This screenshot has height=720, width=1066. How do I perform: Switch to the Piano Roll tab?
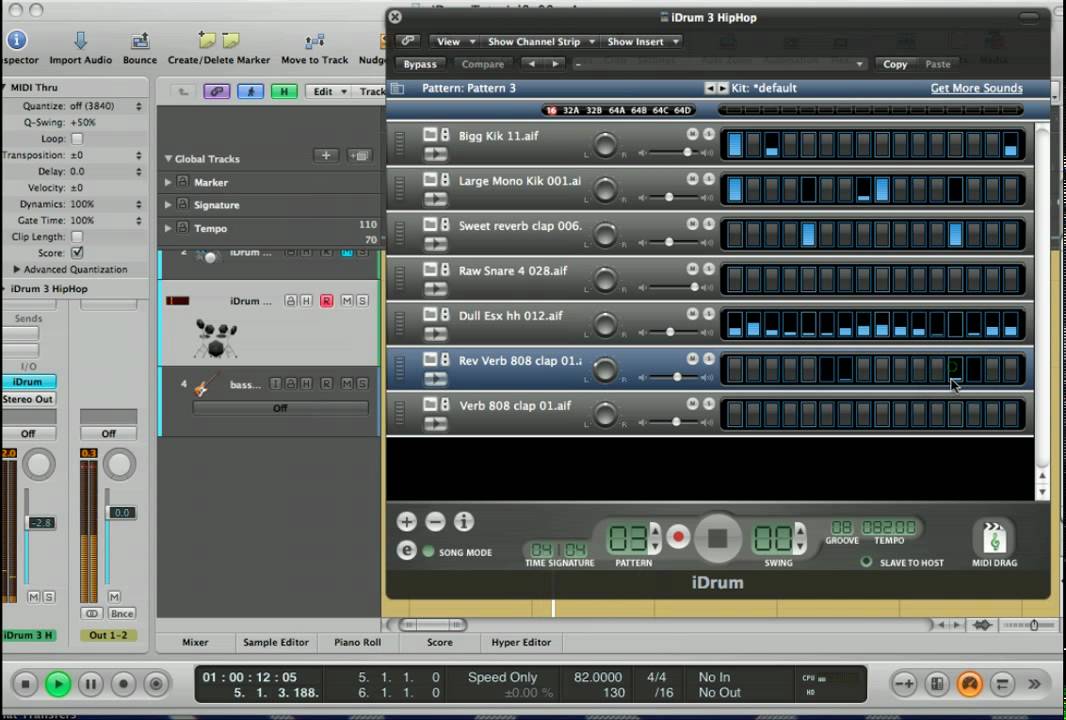point(358,642)
